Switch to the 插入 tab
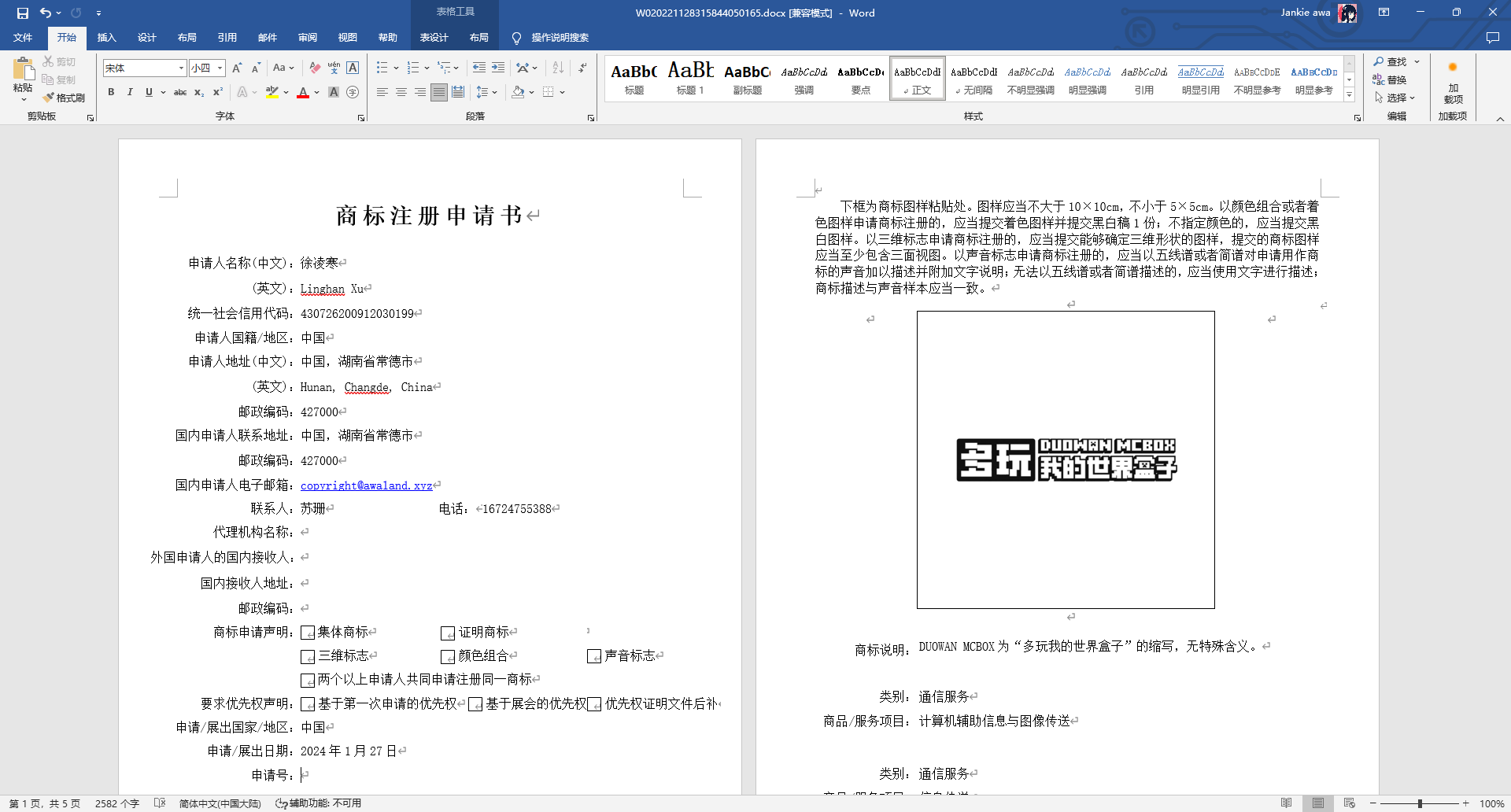This screenshot has height=812, width=1511. pyautogui.click(x=106, y=38)
